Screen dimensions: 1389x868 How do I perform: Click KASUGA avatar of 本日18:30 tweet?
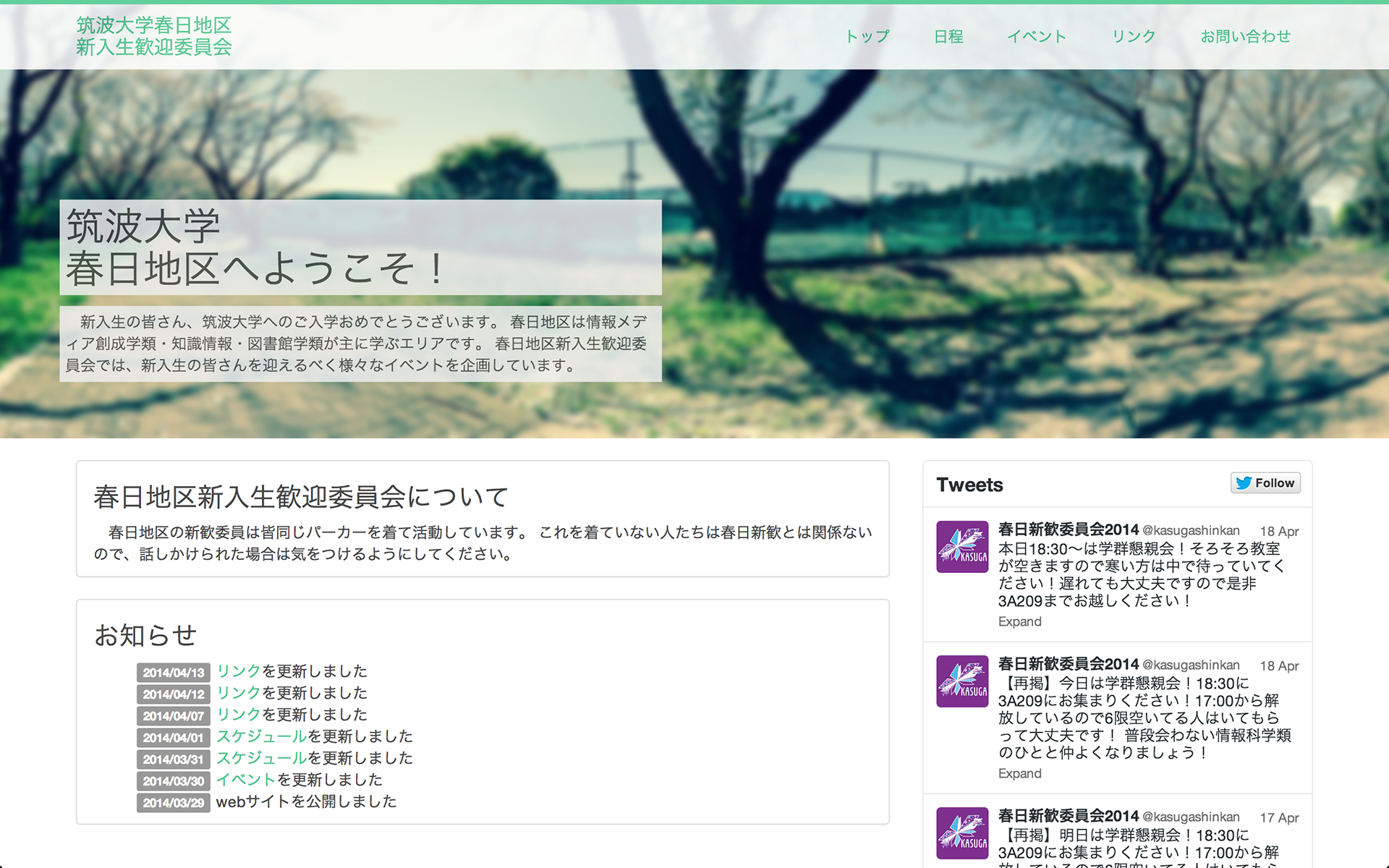coord(962,547)
